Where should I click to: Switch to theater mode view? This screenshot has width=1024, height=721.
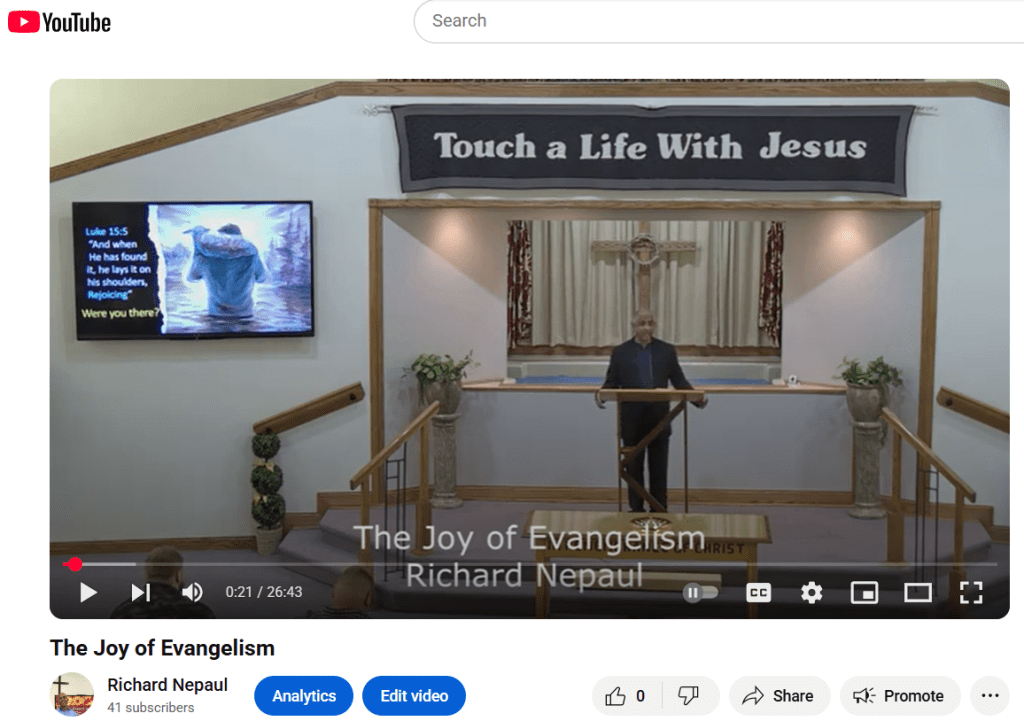(x=918, y=592)
